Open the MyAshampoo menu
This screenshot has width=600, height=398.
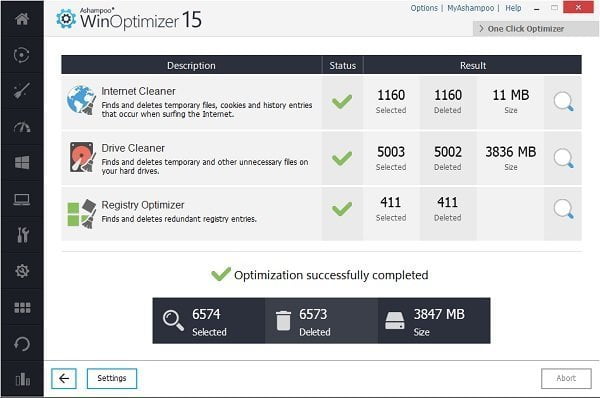(471, 8)
